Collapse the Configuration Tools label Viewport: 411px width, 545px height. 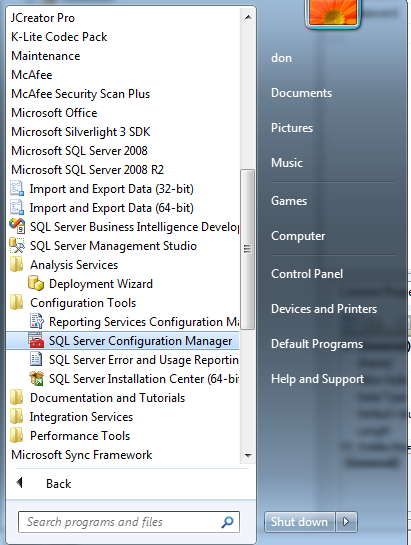[x=83, y=303]
